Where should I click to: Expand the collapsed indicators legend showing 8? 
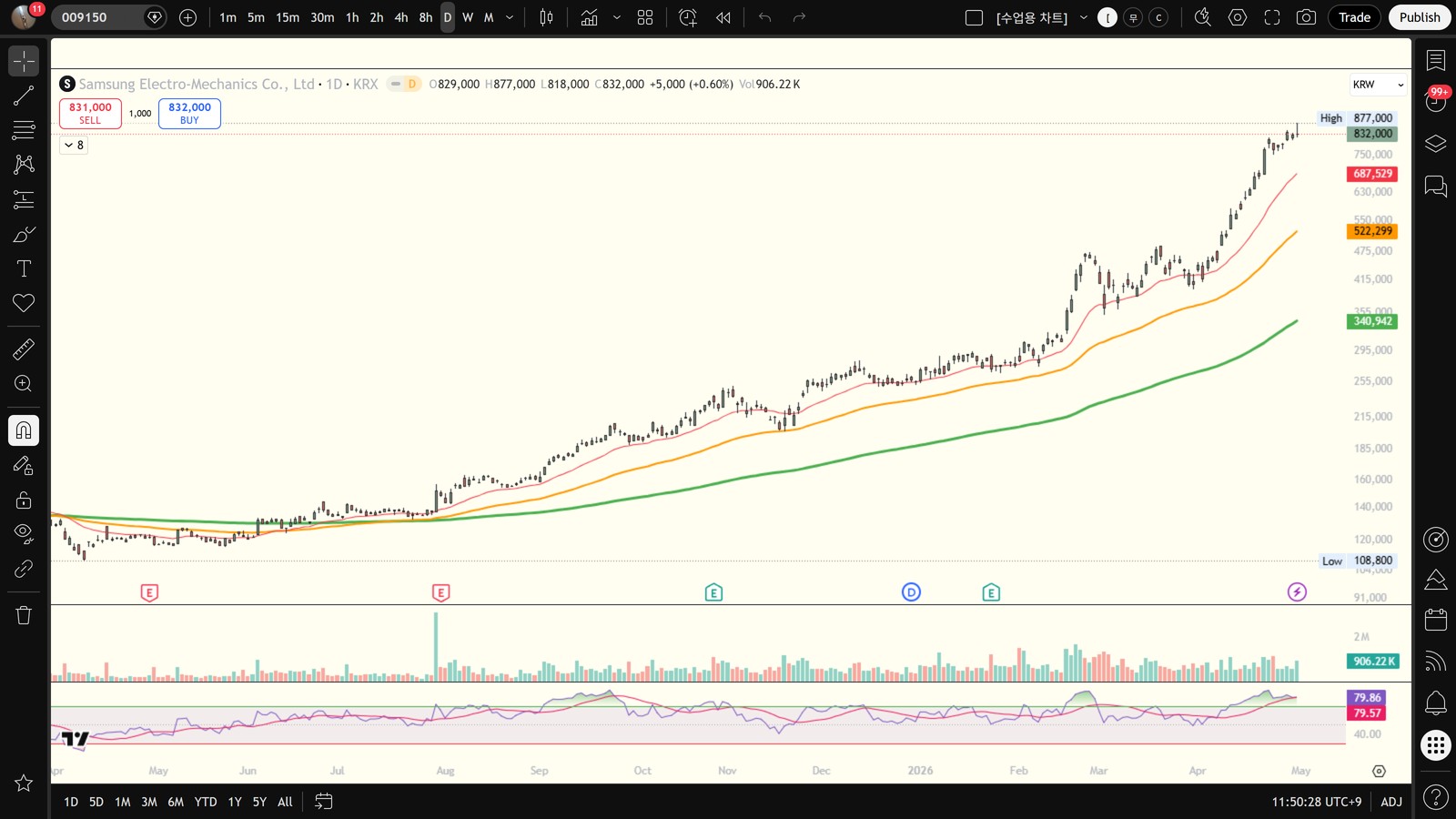[74, 145]
